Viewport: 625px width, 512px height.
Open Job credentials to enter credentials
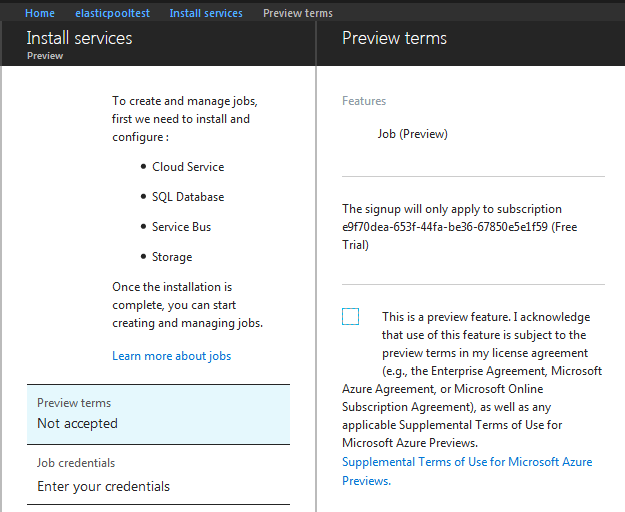[159, 475]
